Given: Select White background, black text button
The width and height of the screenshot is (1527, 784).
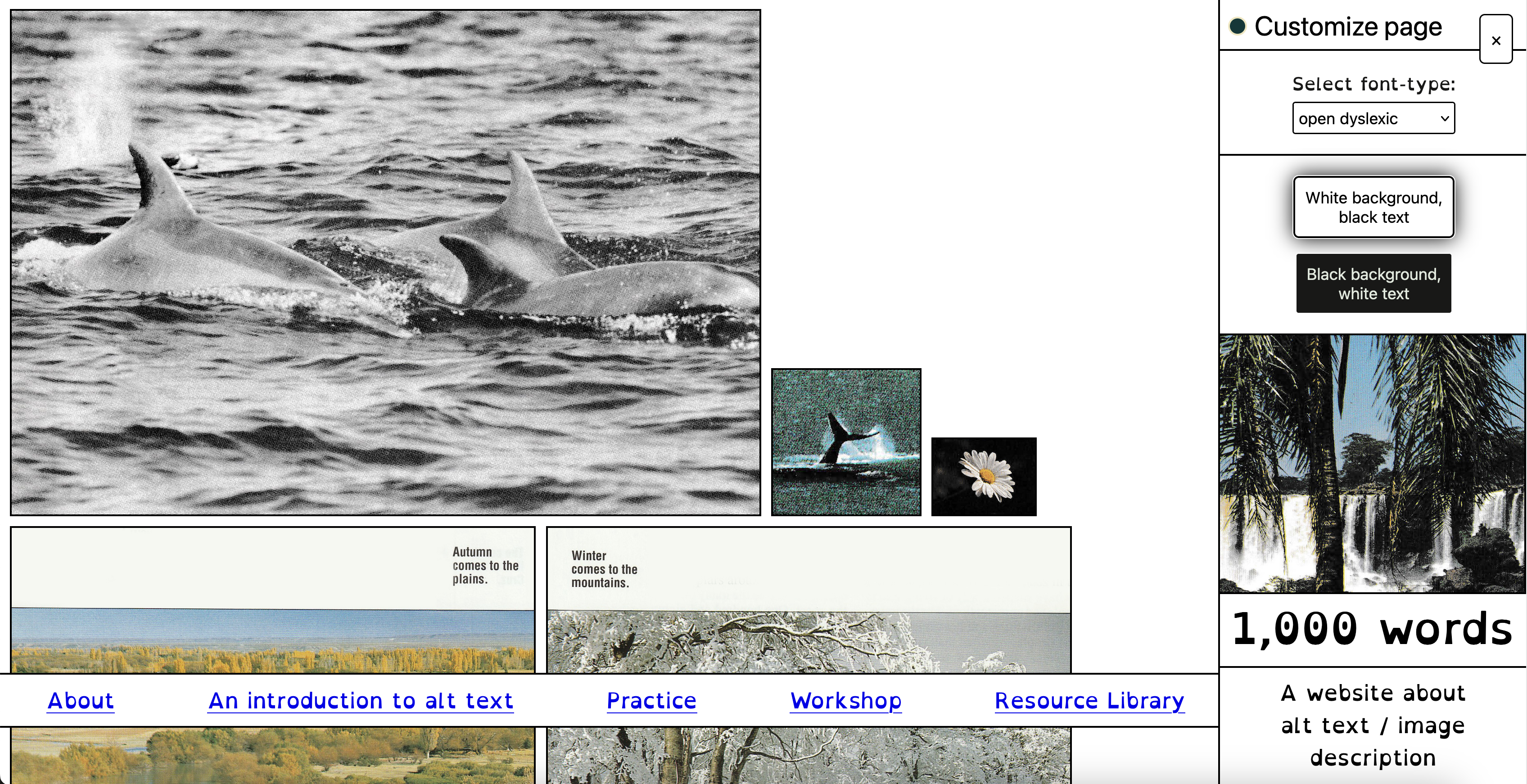Looking at the screenshot, I should click(1375, 207).
